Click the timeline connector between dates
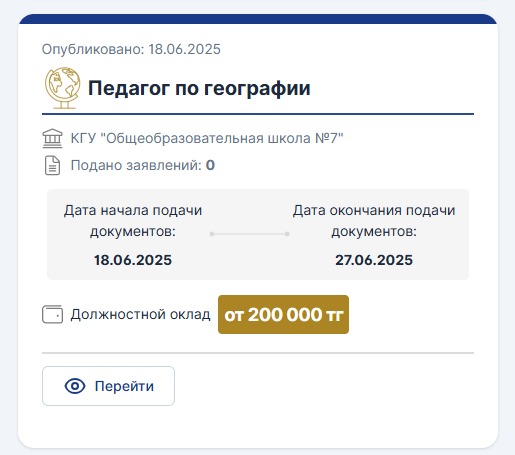Viewport: 515px width, 455px height. click(249, 234)
